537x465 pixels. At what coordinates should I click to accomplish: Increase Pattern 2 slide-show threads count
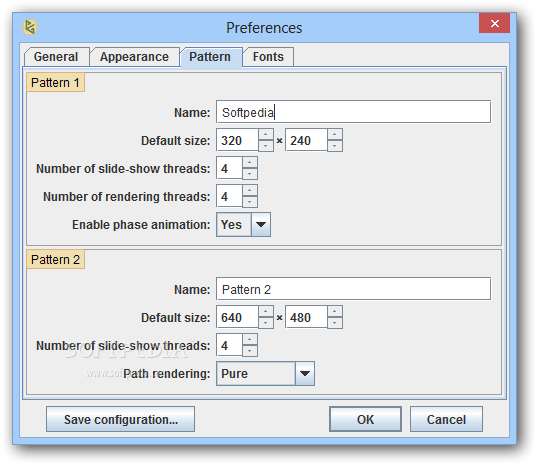pyautogui.click(x=250, y=339)
